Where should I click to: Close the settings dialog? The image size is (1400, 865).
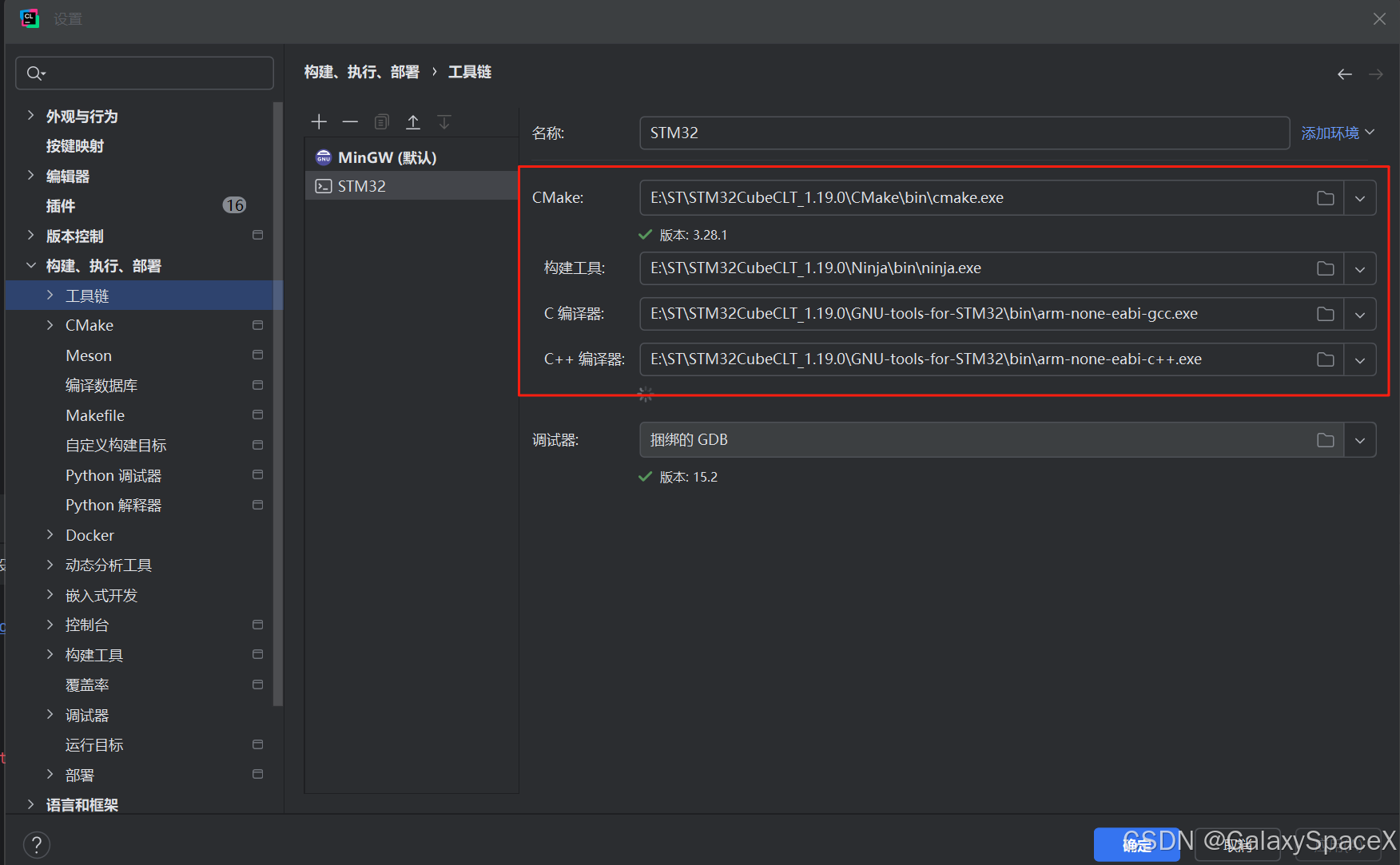point(1379,19)
